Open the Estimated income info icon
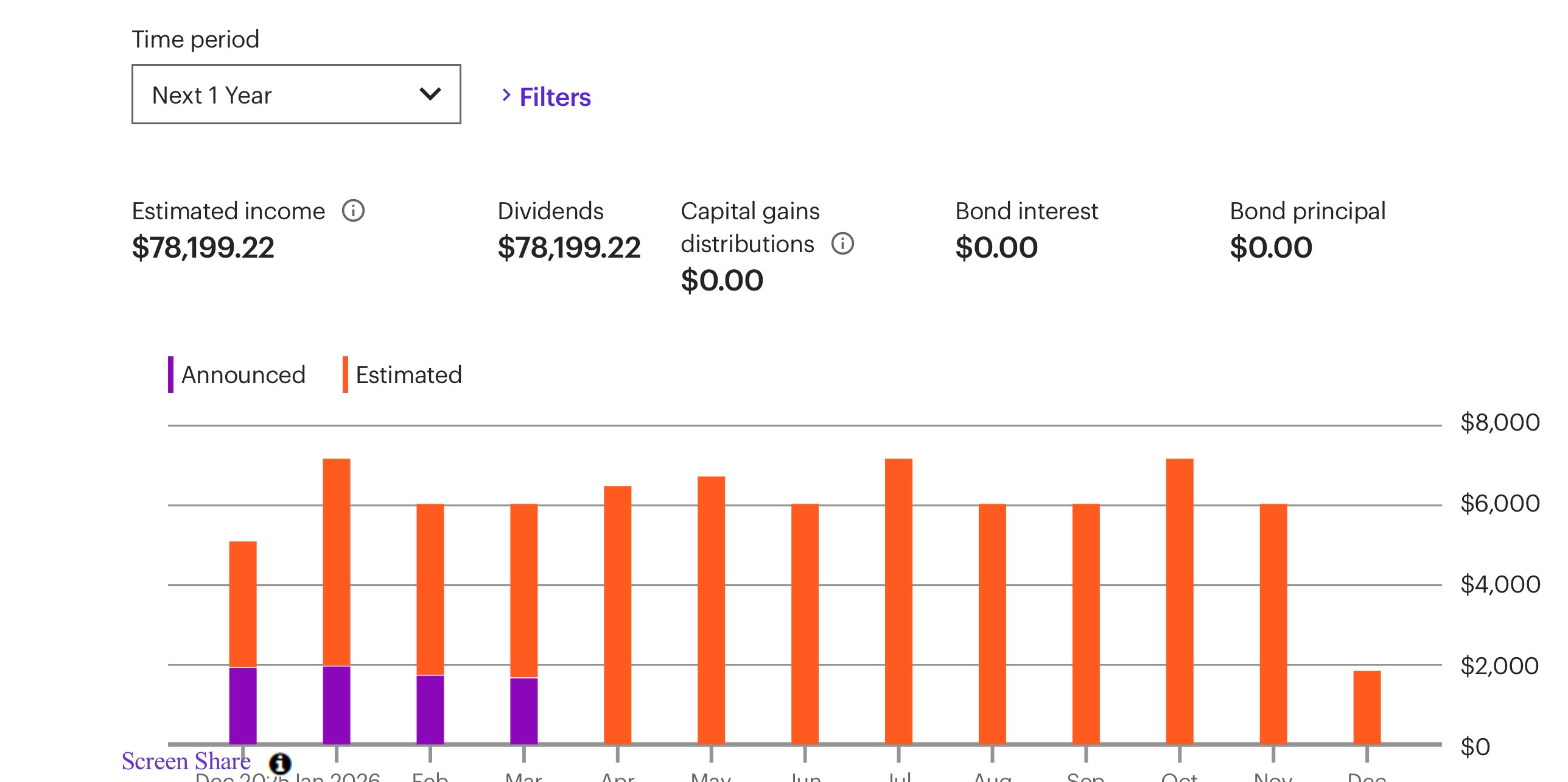This screenshot has width=1568, height=782. coord(353,211)
